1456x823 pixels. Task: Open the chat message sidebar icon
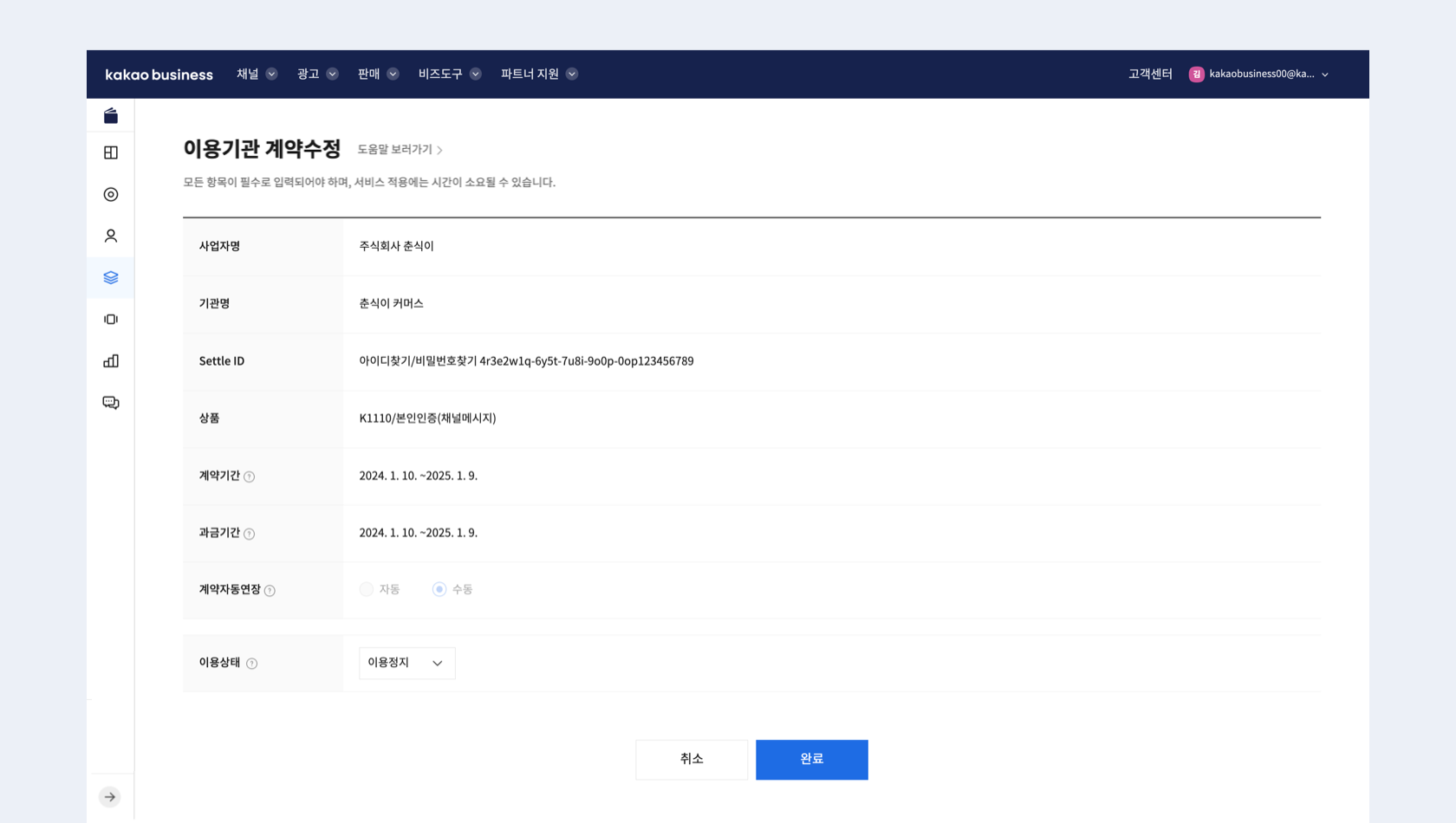(x=111, y=402)
